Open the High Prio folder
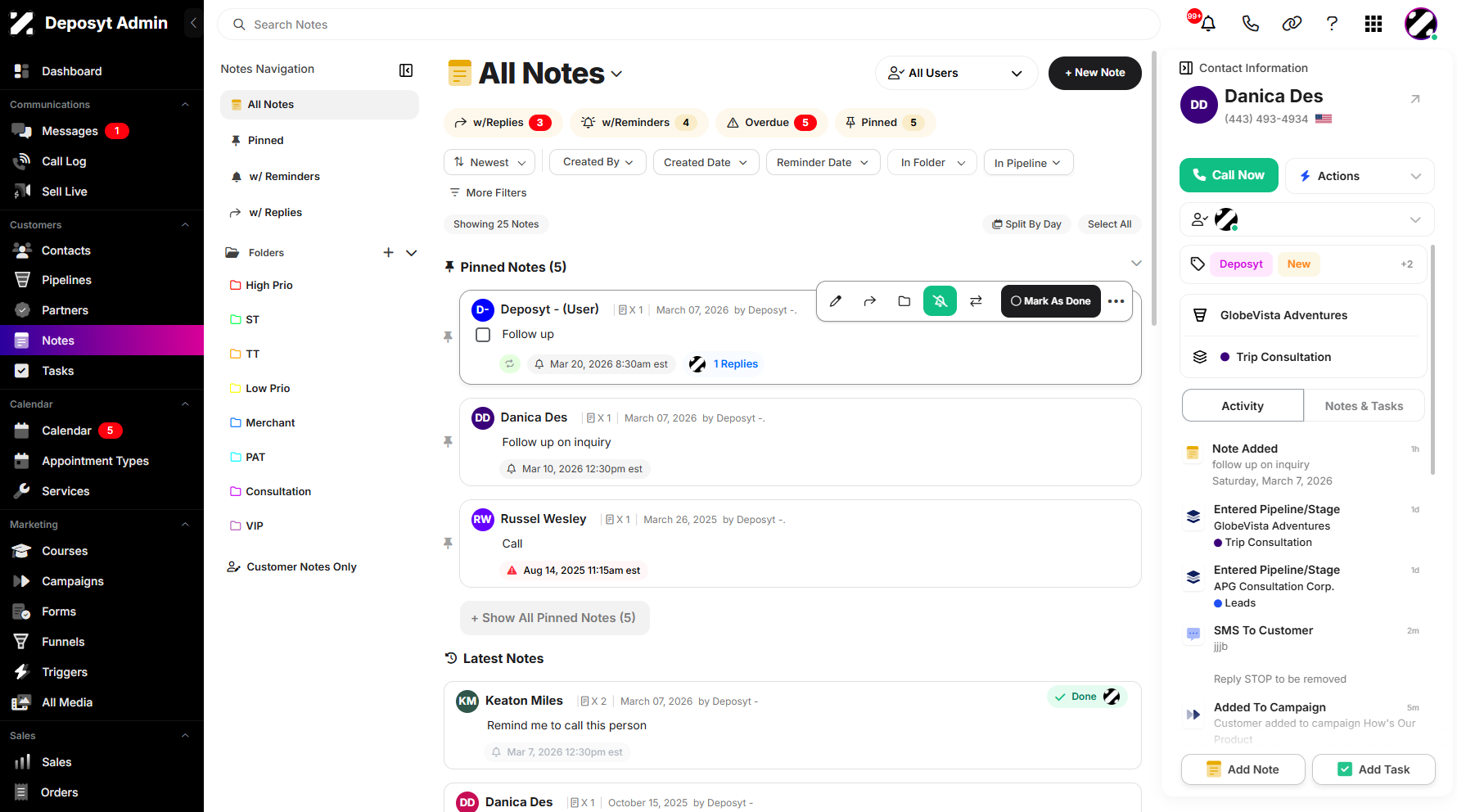The image size is (1457, 812). [268, 286]
